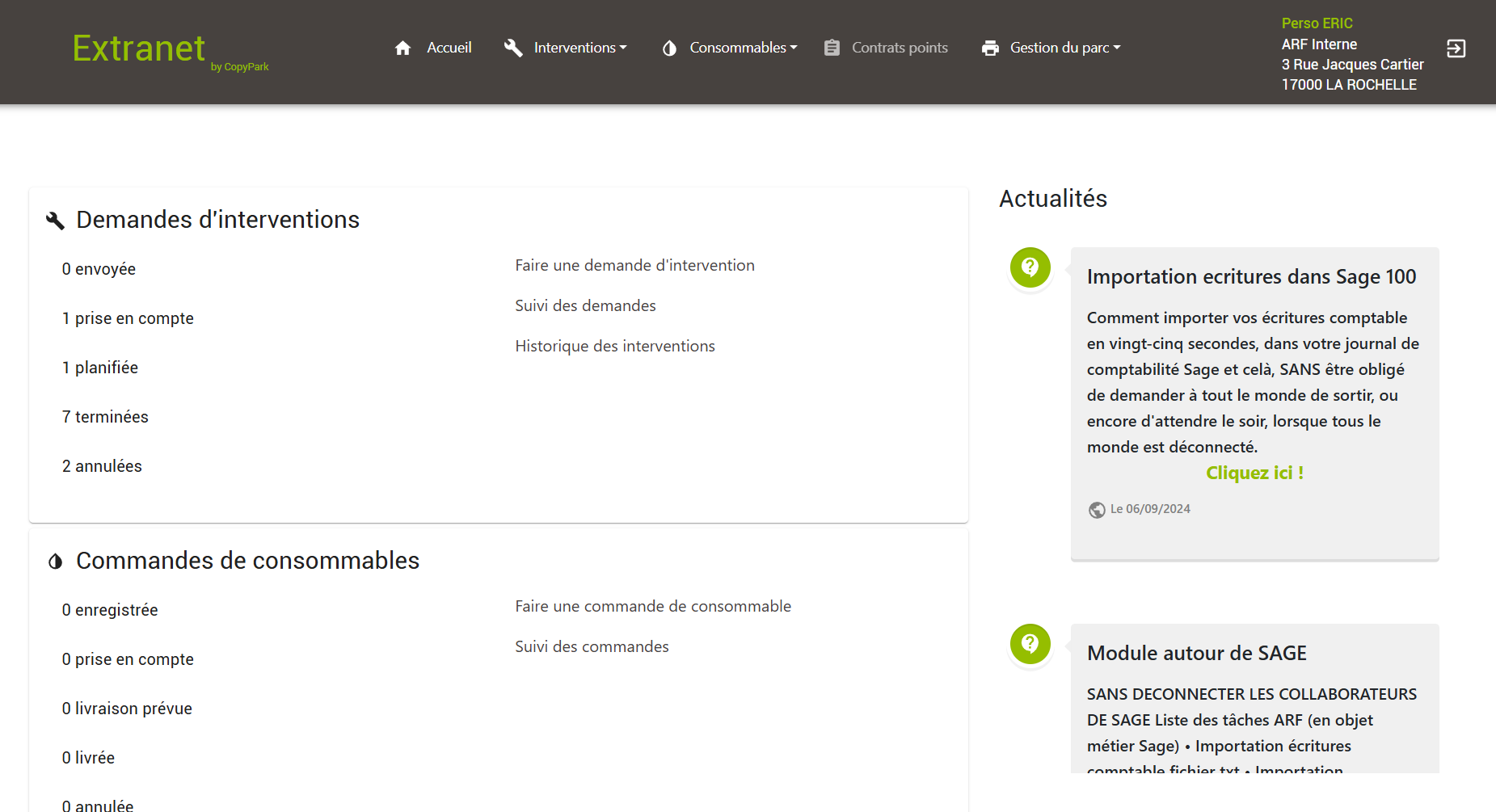The height and width of the screenshot is (812, 1496).
Task: Click the question icon beside Importation ecritures news
Action: [x=1030, y=267]
